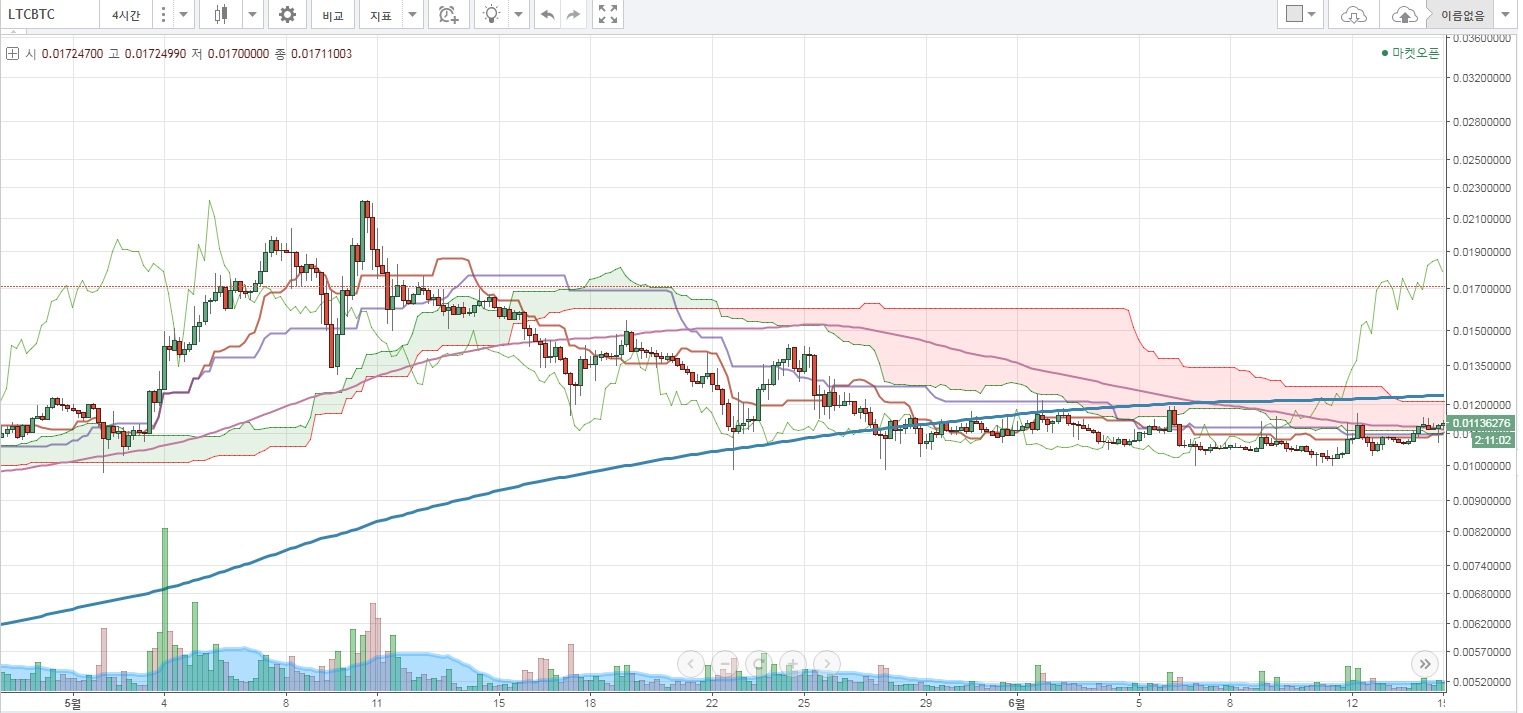Save chart via cloud upload icon
Viewport: 1523px width, 713px height.
tap(1405, 14)
